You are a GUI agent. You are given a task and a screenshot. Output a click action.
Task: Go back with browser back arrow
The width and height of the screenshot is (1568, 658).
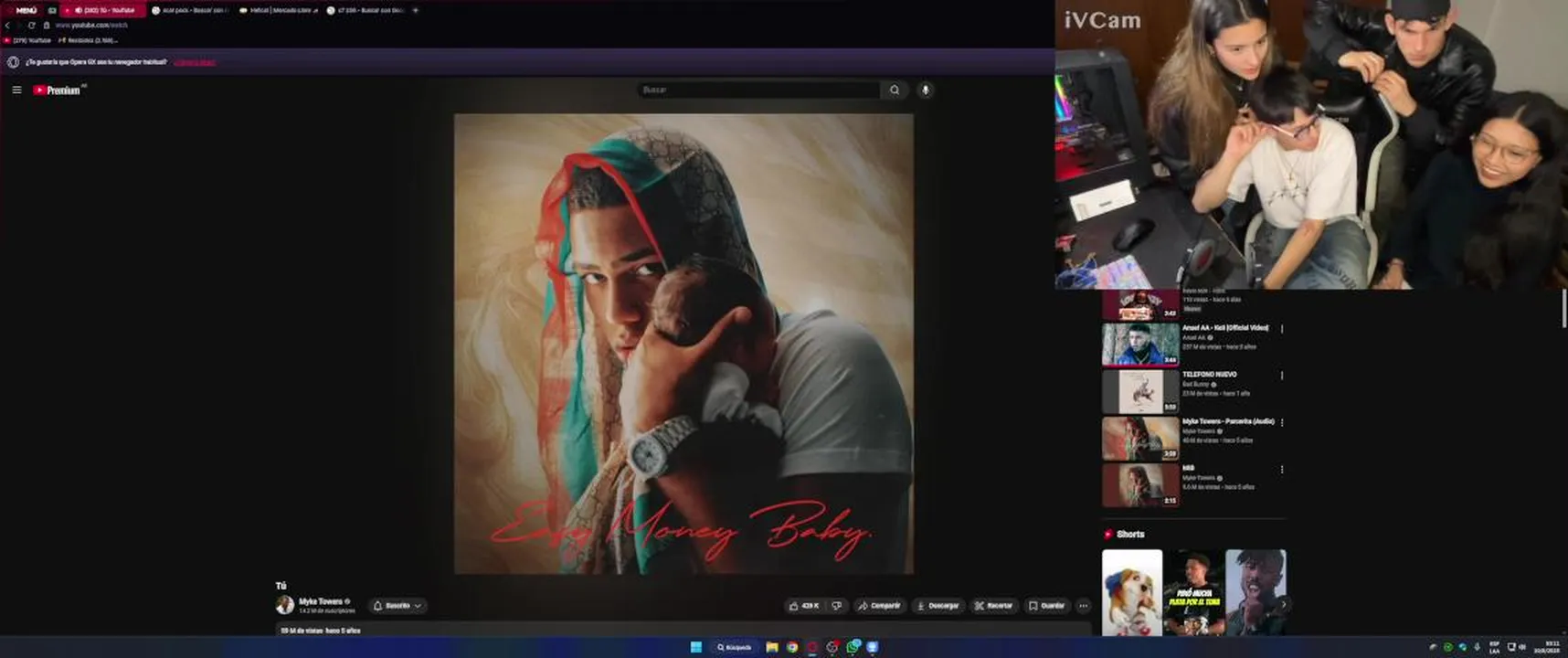point(7,26)
